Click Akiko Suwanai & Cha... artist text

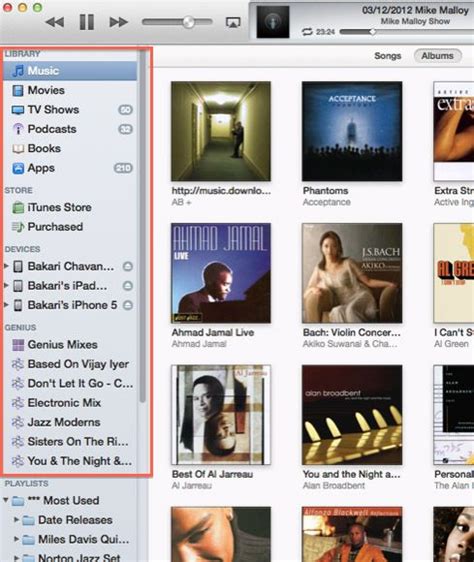click(350, 344)
